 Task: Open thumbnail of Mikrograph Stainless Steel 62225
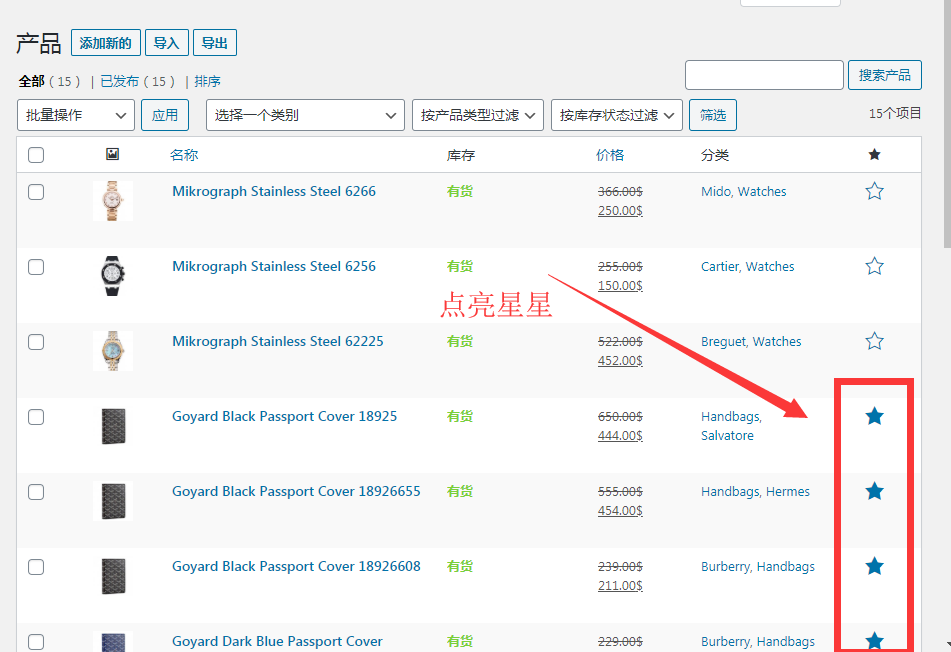[113, 351]
